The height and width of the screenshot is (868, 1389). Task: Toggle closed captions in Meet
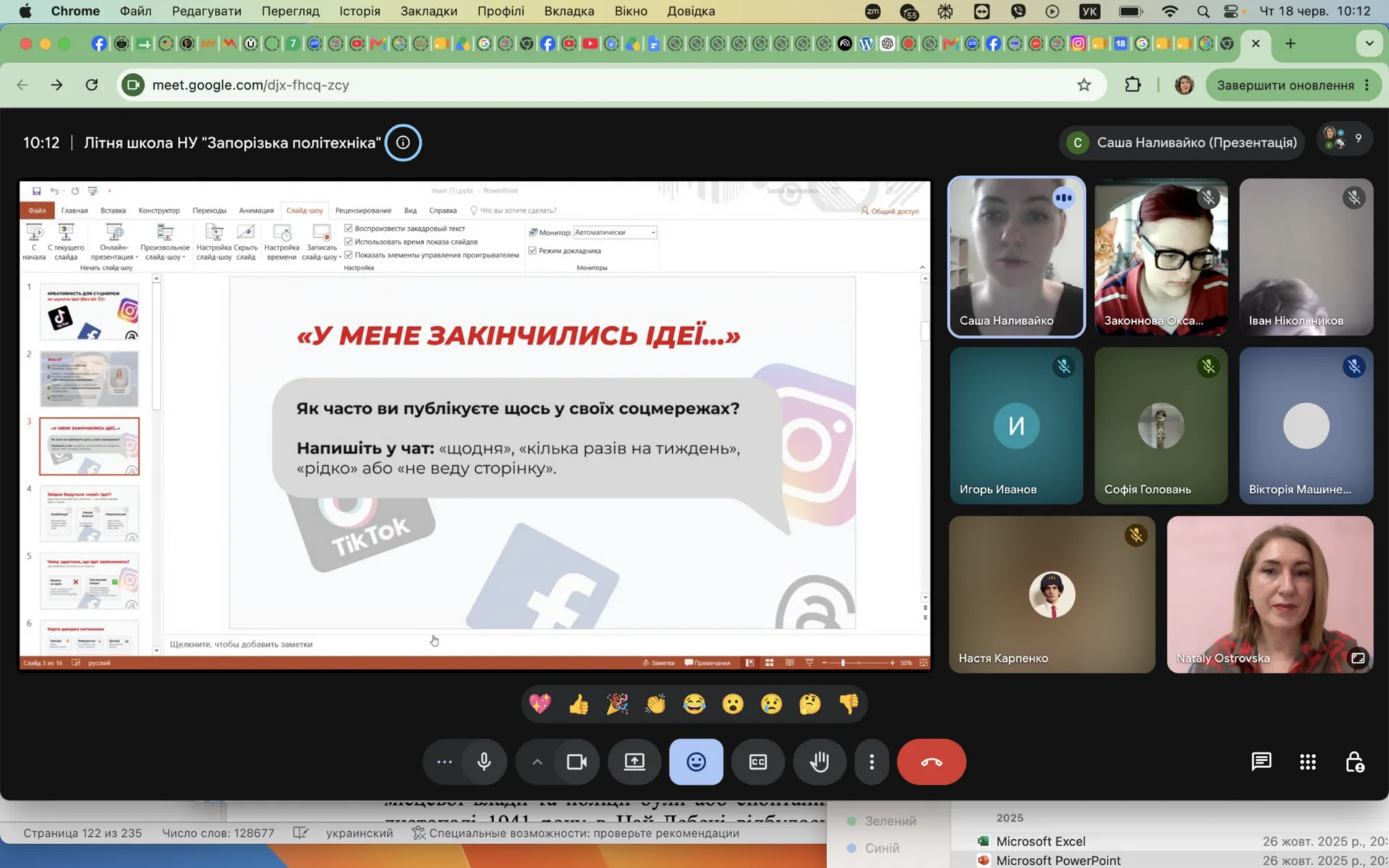757,762
